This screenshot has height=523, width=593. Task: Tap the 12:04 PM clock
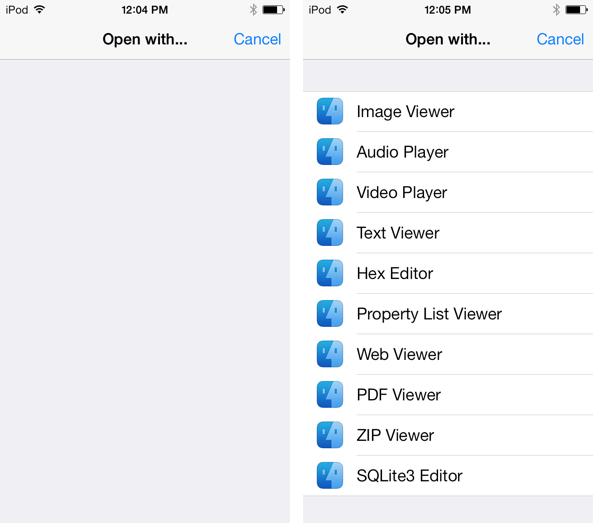tap(144, 9)
